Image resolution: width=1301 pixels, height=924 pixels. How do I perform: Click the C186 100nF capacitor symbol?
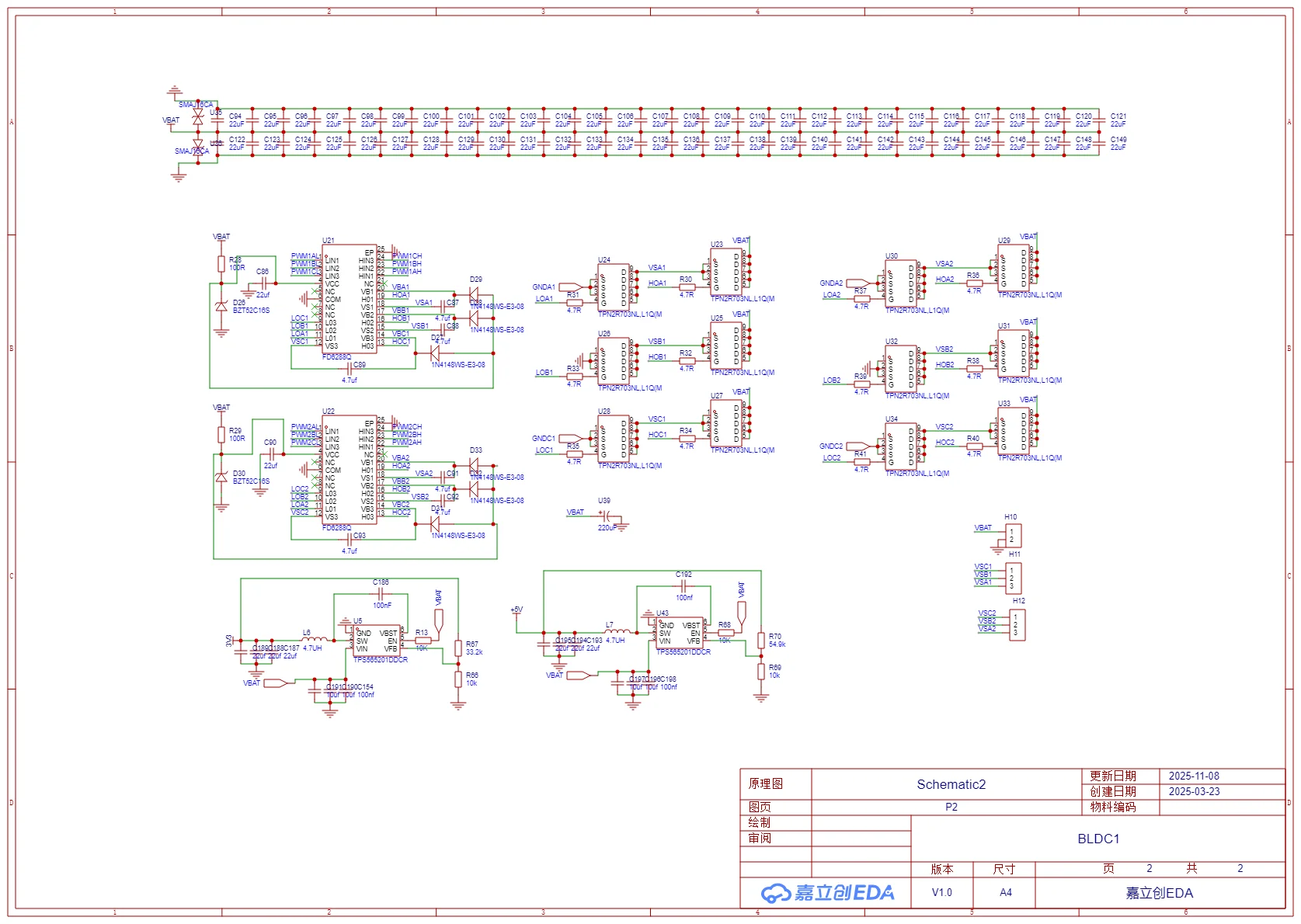point(381,594)
